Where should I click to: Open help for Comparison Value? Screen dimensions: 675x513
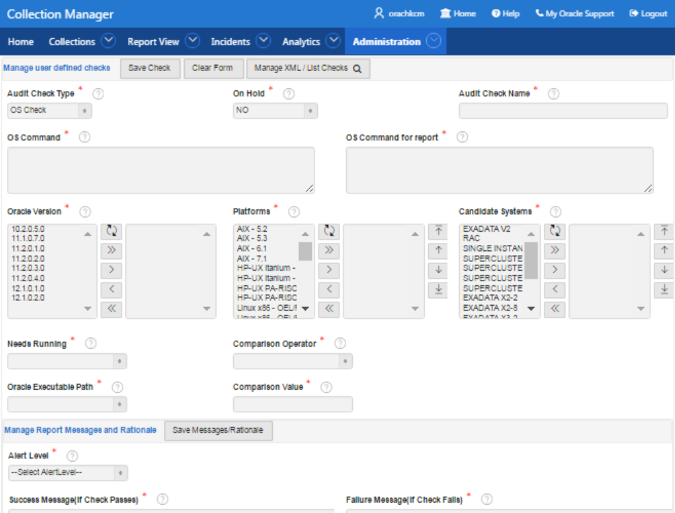[x=326, y=387]
